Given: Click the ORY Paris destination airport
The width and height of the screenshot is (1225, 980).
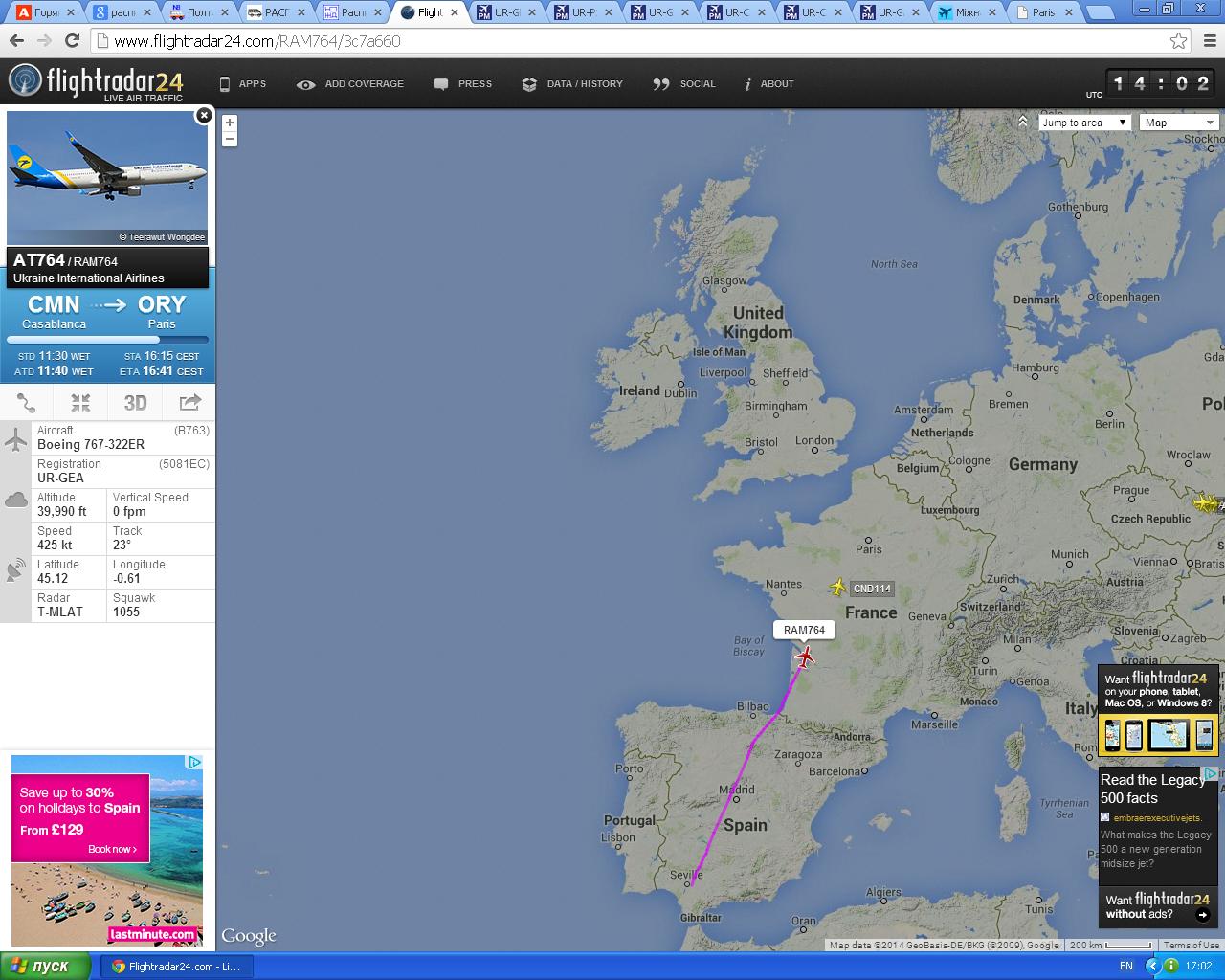Looking at the screenshot, I should (162, 312).
